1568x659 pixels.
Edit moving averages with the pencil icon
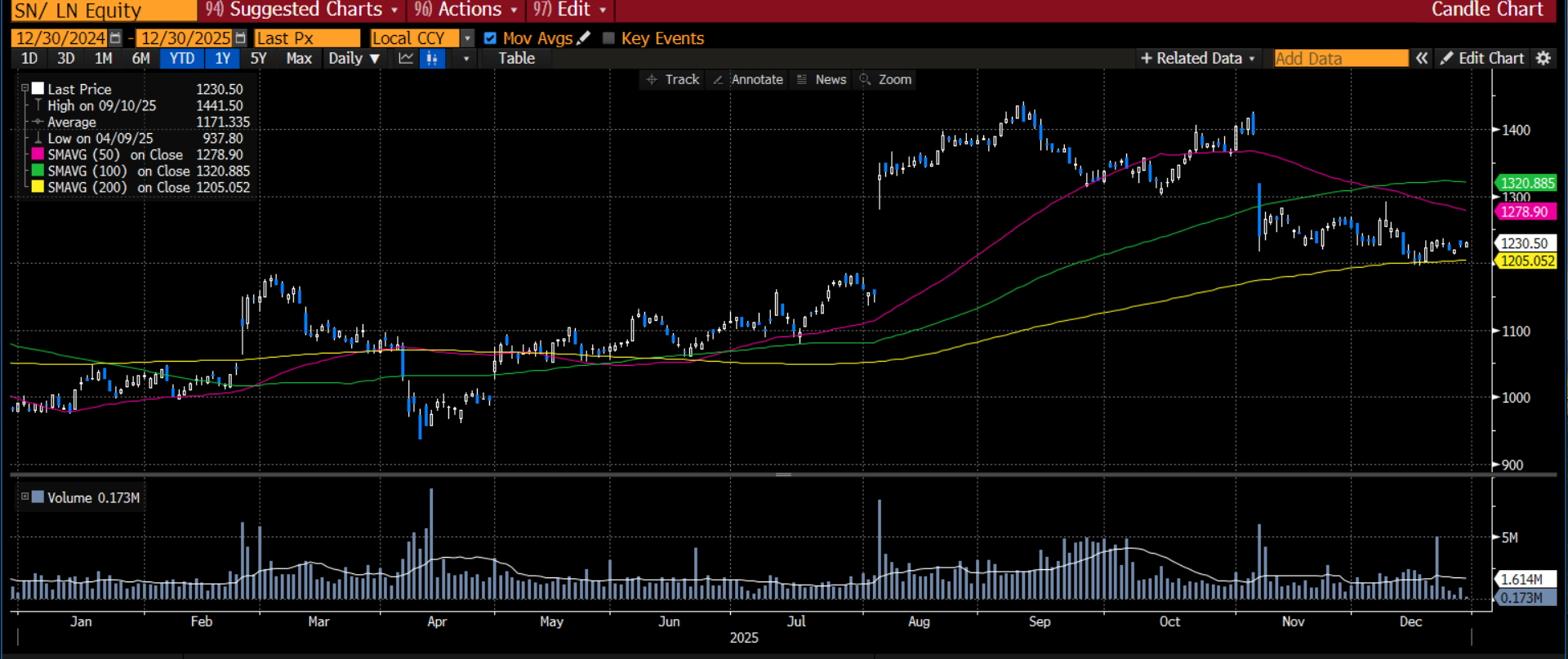[583, 38]
